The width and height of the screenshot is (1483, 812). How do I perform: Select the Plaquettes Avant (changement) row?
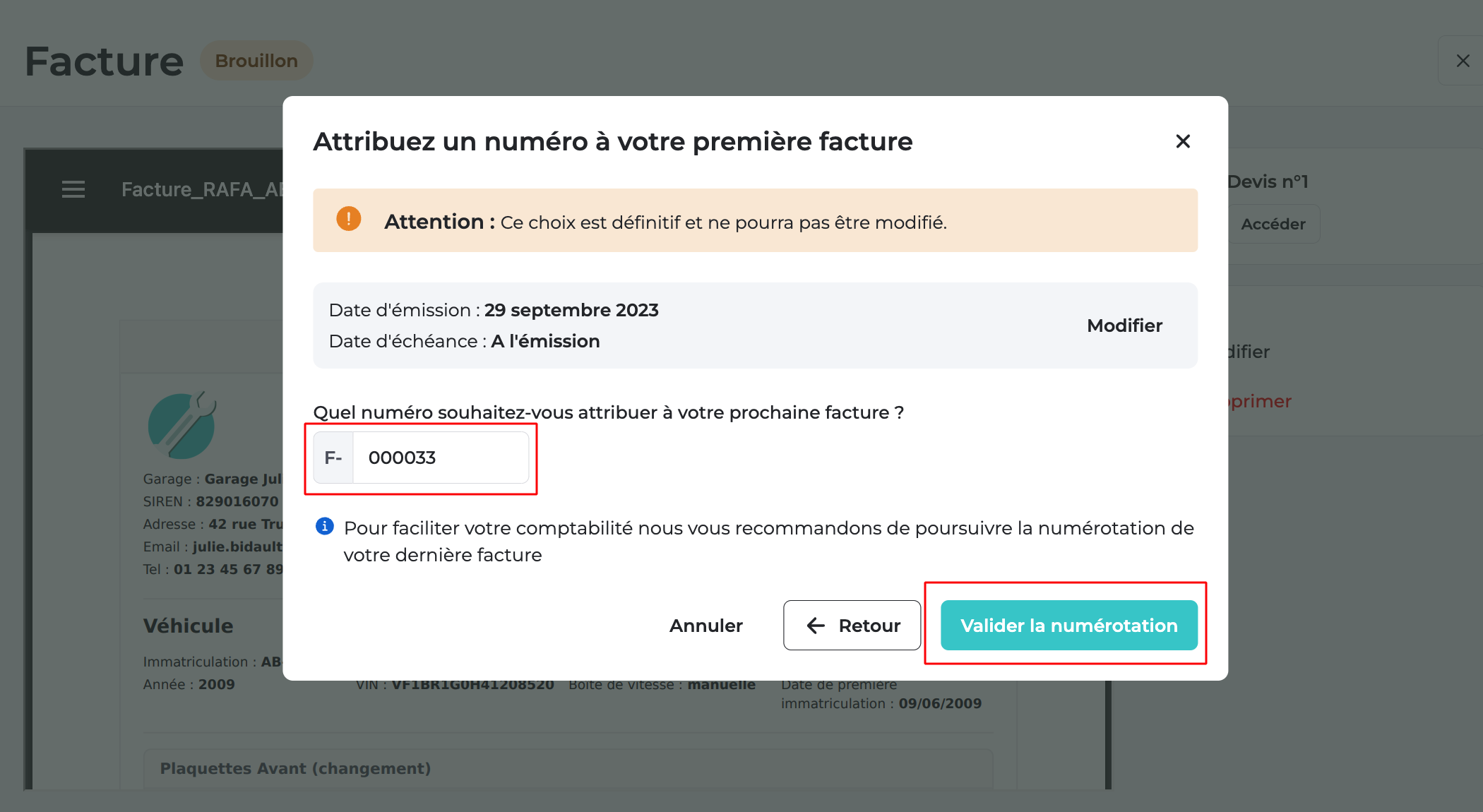coord(568,768)
